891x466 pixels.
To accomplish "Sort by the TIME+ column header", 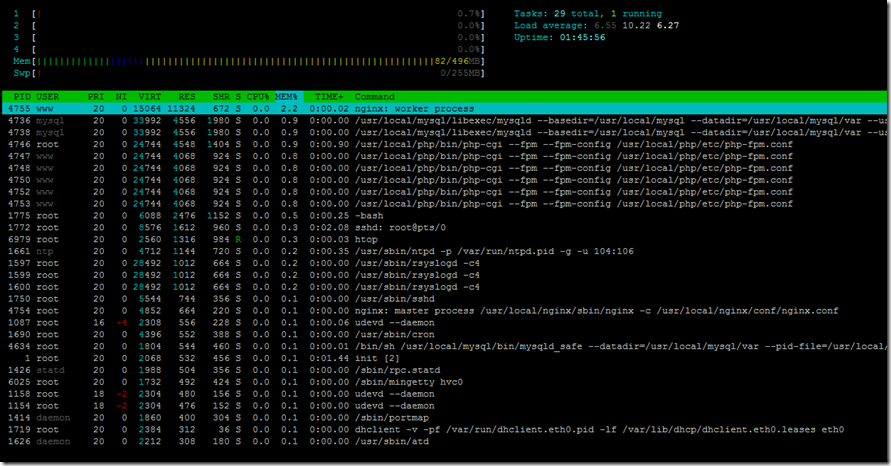I will [x=329, y=97].
